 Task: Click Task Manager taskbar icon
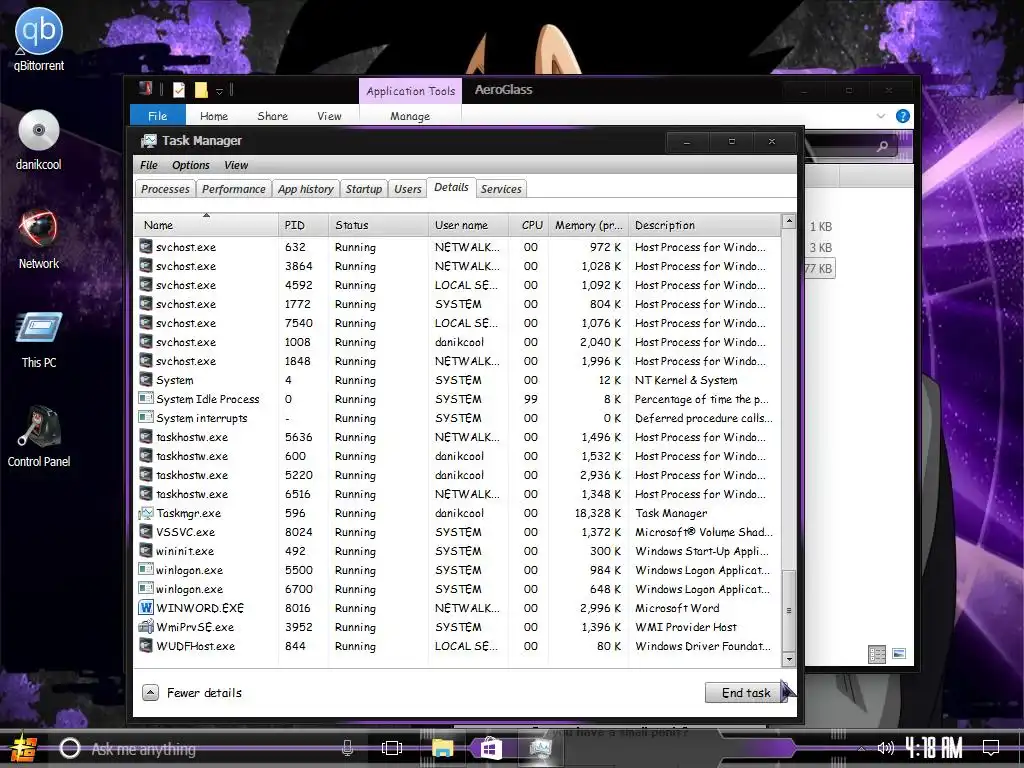tap(540, 748)
